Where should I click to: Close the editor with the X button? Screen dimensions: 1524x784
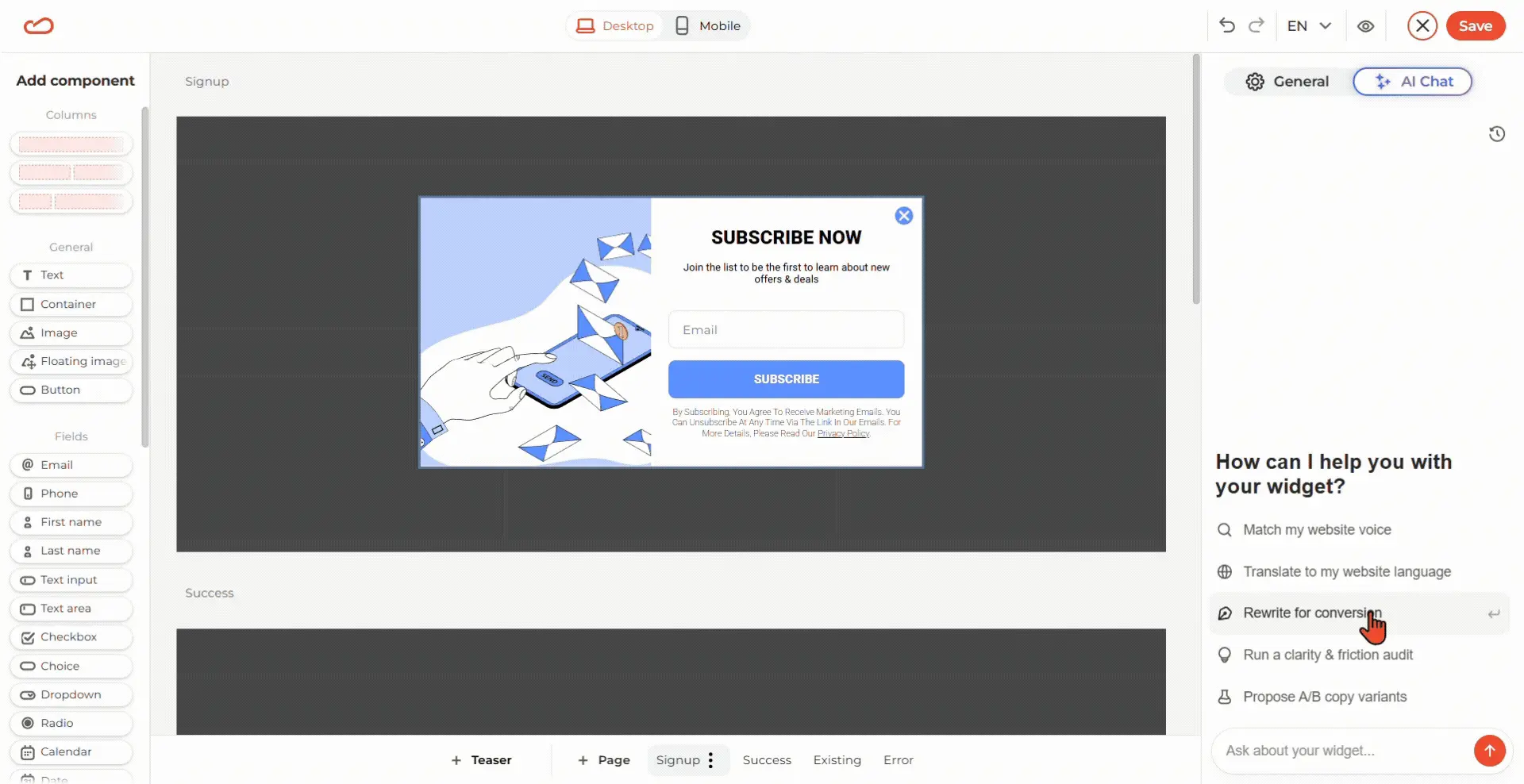(x=1422, y=25)
